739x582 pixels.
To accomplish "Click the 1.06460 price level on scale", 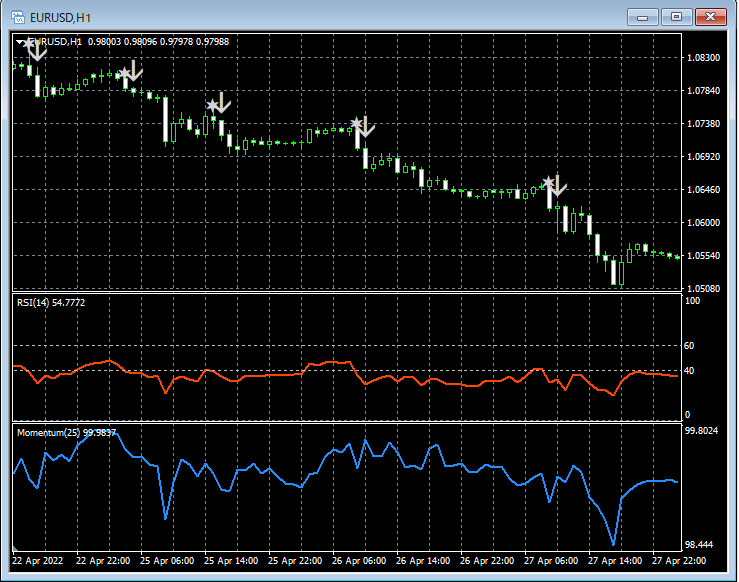I will point(704,189).
